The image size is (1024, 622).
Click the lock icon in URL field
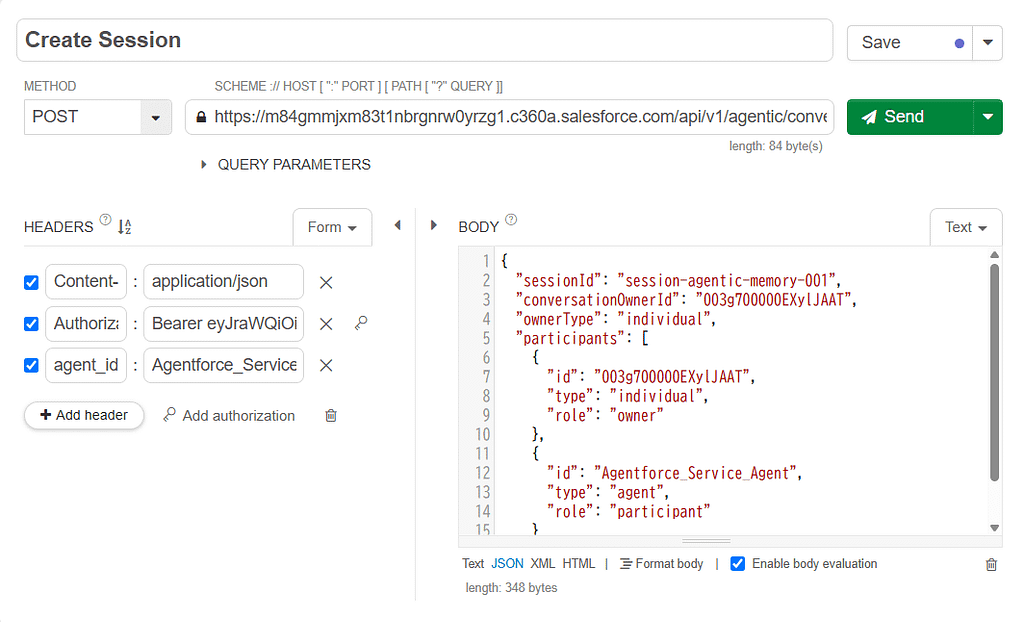click(x=201, y=117)
